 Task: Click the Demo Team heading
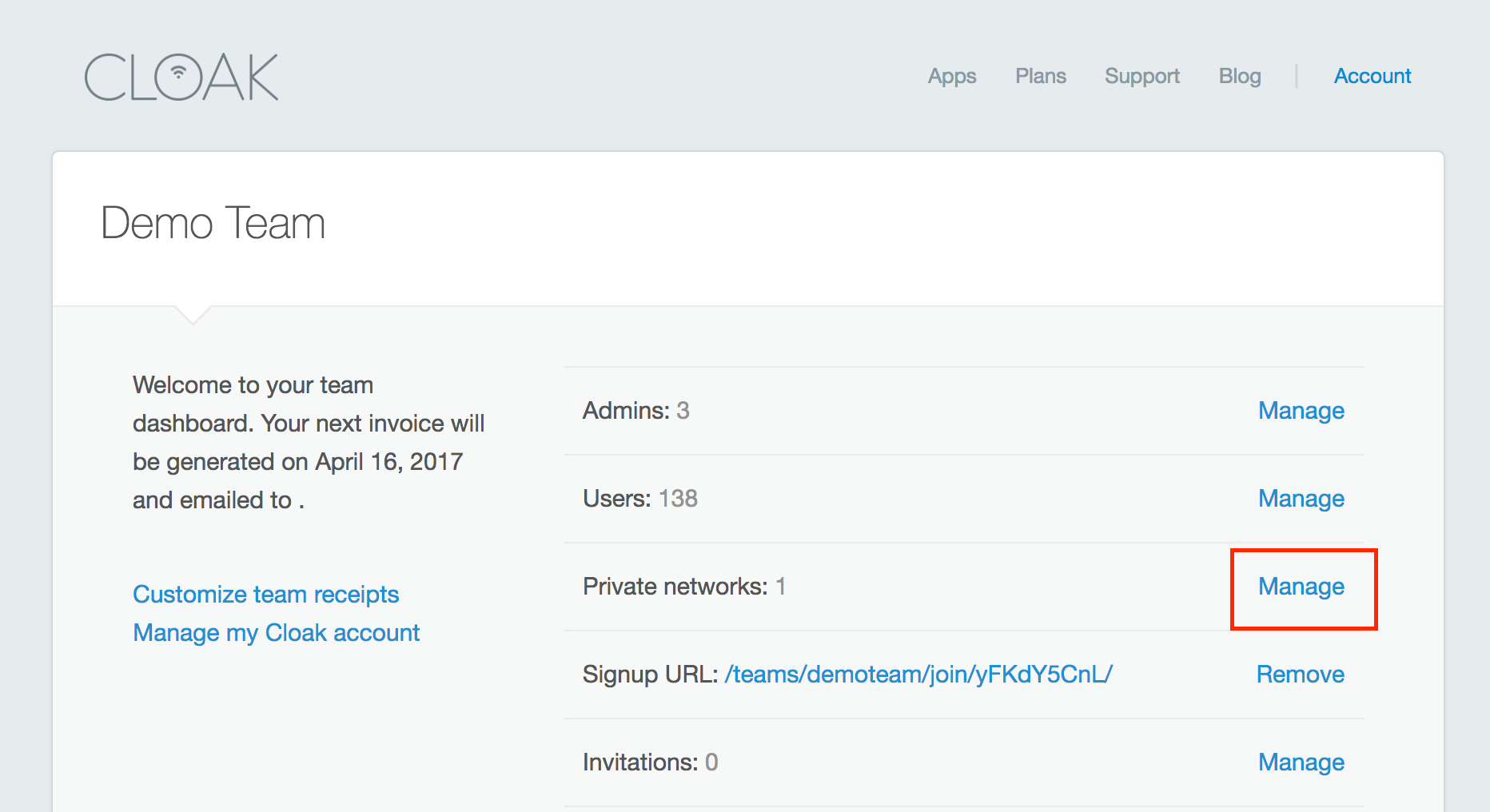[x=213, y=223]
